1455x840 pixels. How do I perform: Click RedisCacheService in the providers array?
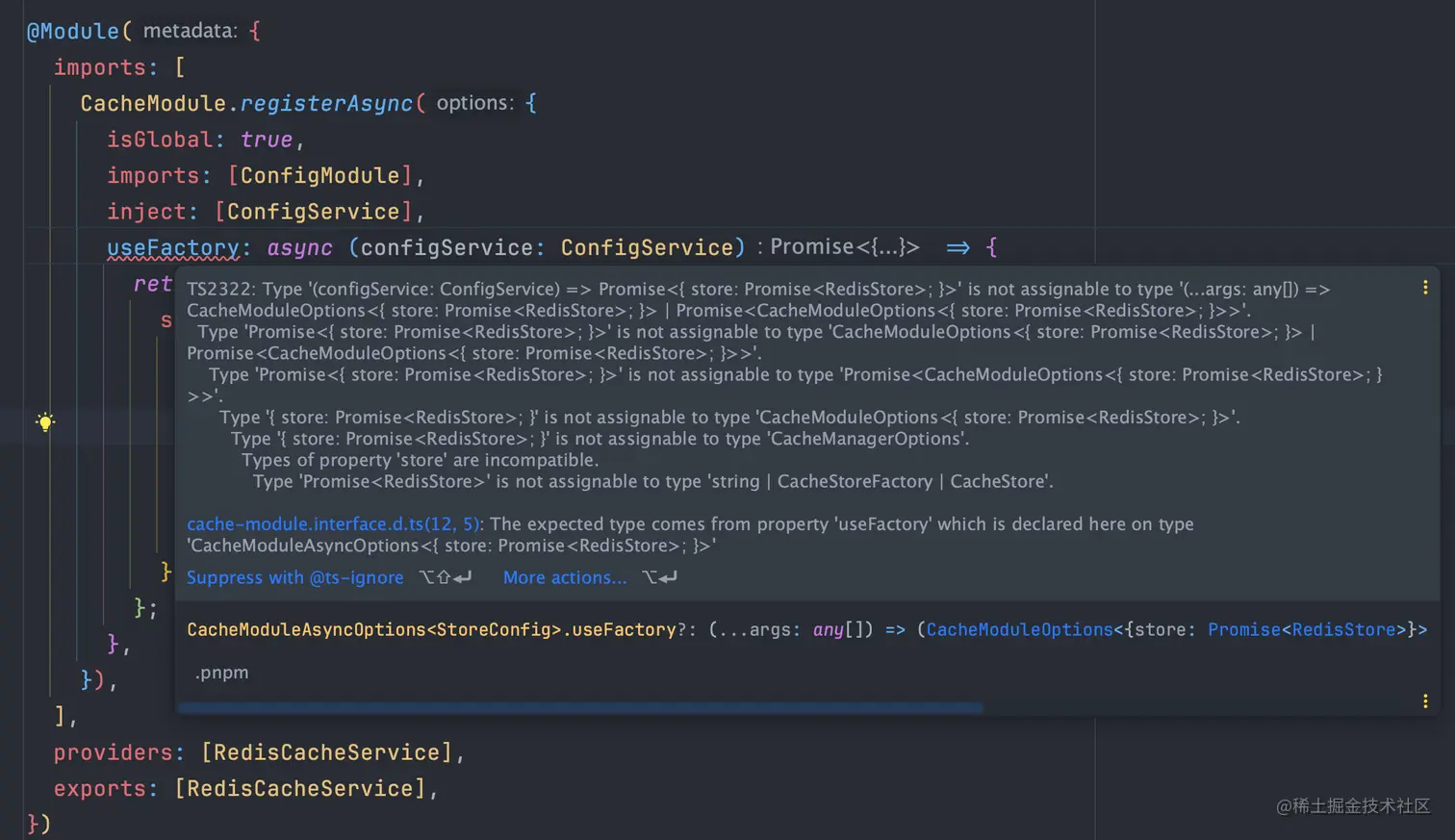pyautogui.click(x=326, y=752)
